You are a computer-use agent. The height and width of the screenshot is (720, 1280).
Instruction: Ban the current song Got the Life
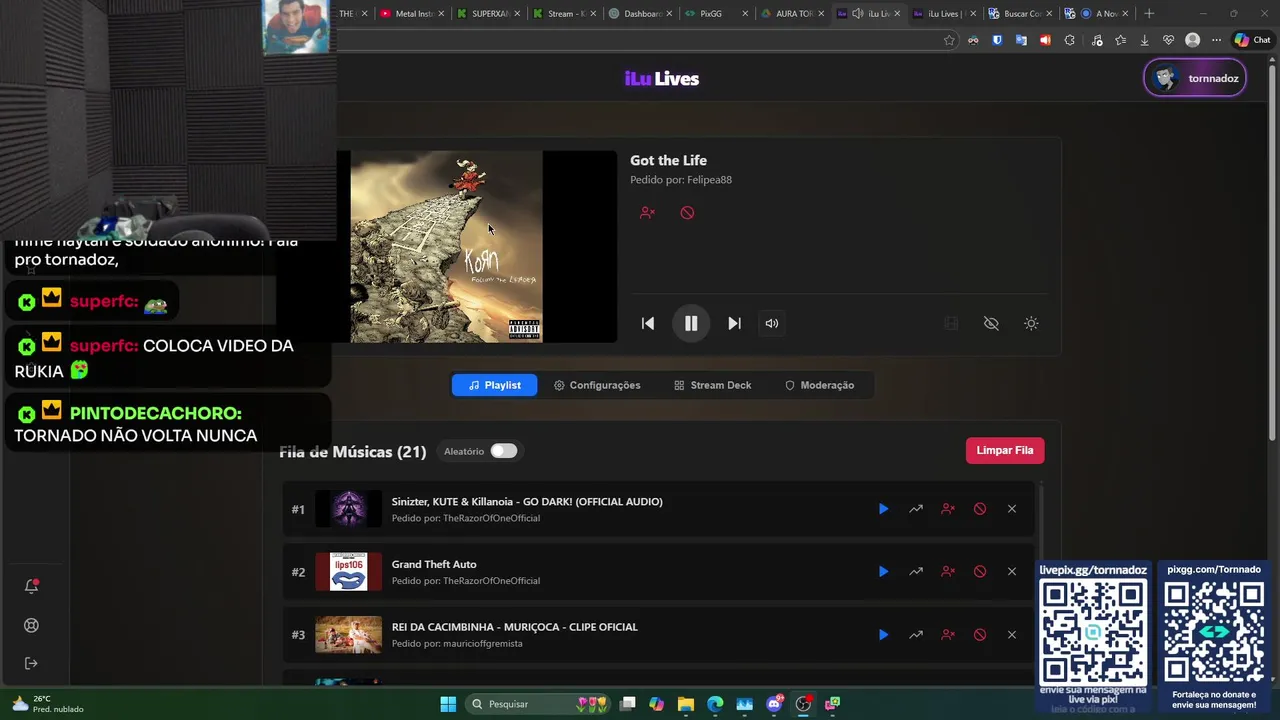pyautogui.click(x=687, y=212)
